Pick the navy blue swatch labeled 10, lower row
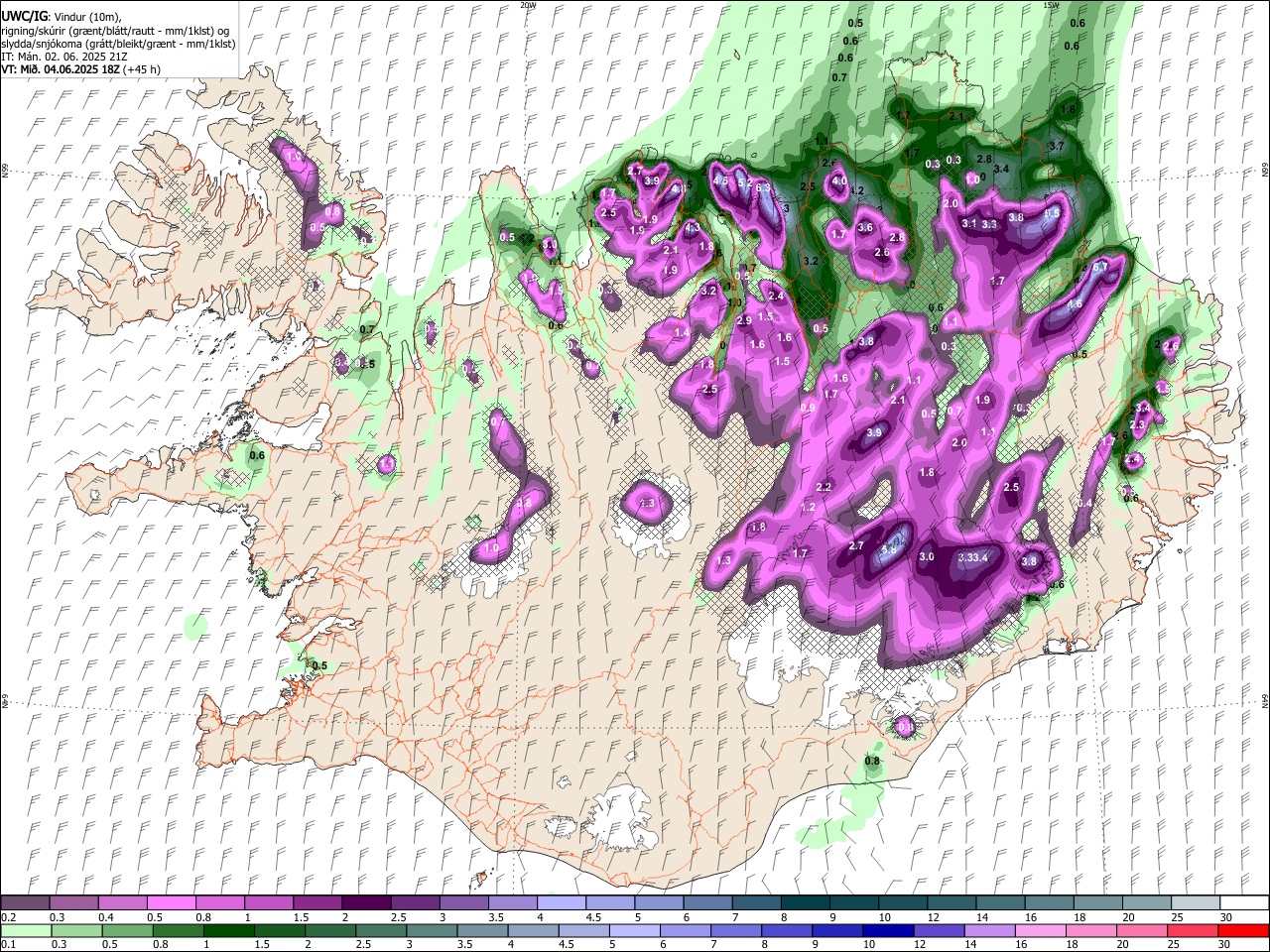 tap(887, 931)
